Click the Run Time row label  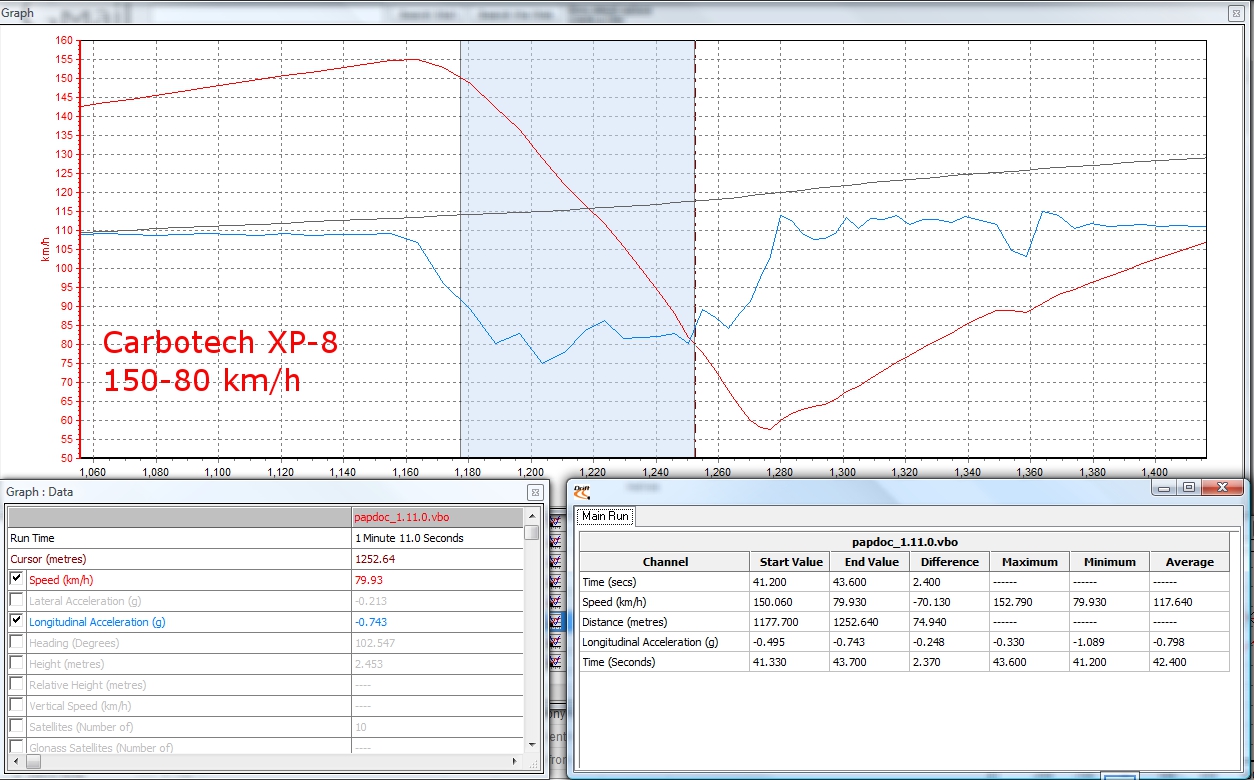point(32,538)
